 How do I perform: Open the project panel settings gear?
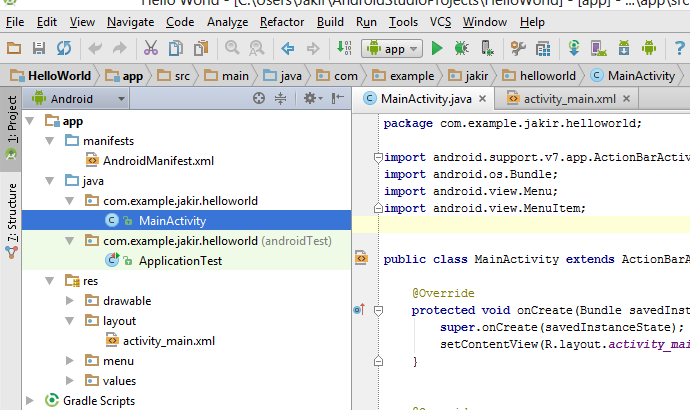click(310, 98)
